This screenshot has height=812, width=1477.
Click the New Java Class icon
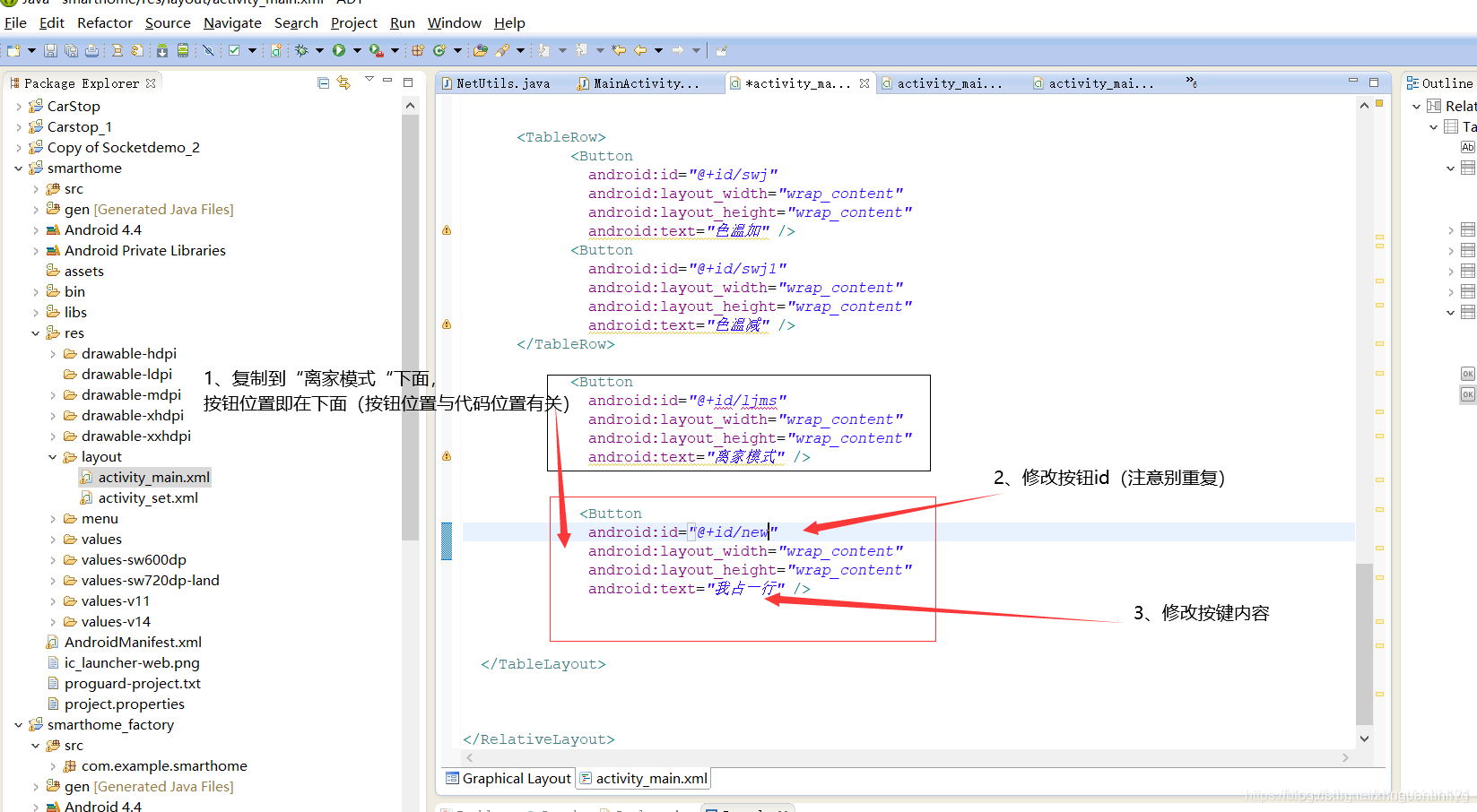tap(439, 50)
